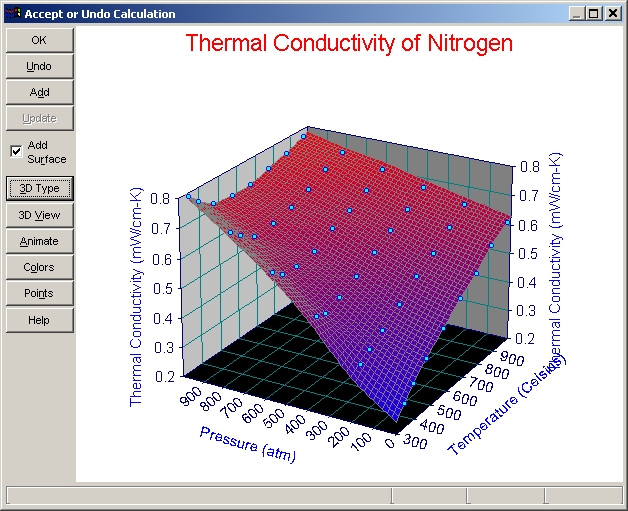Image resolution: width=628 pixels, height=511 pixels.
Task: Click the Points button
Action: pos(39,293)
